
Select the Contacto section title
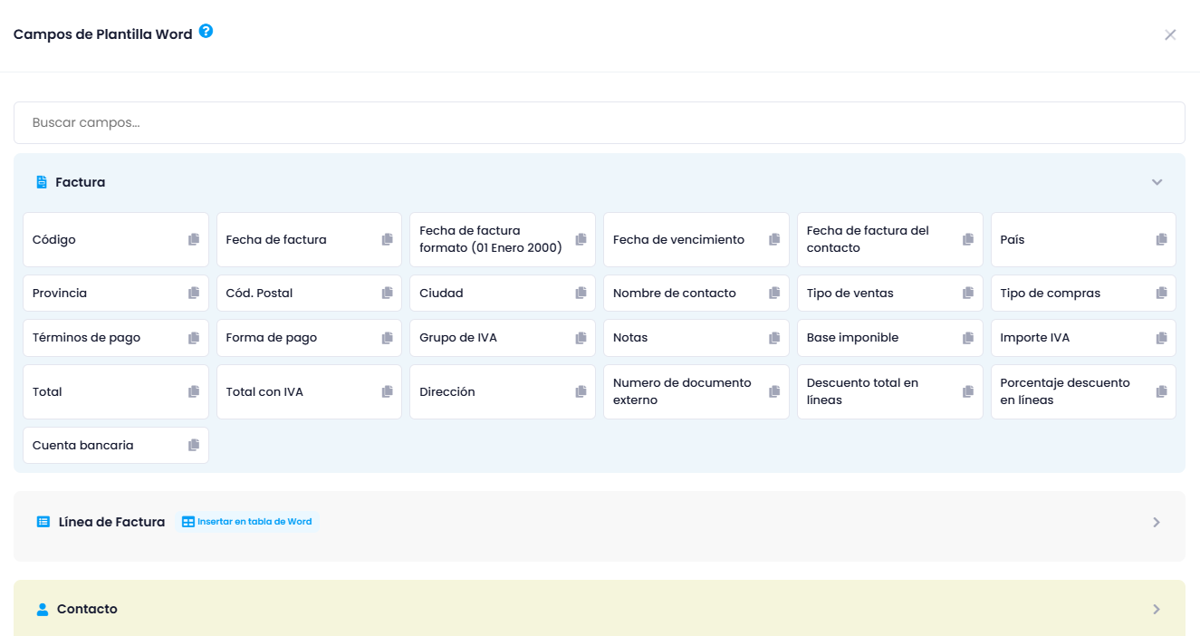[x=87, y=609]
